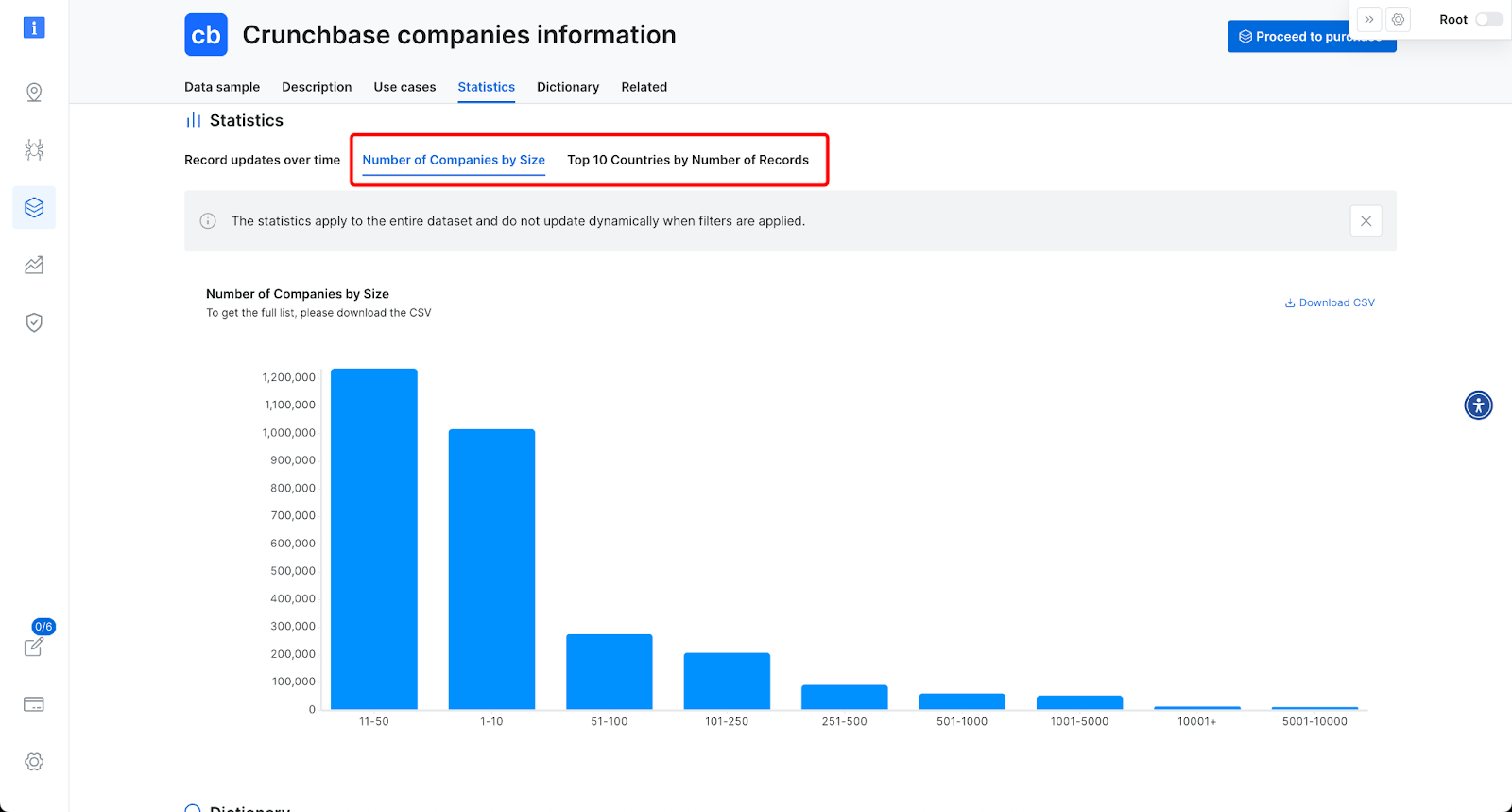Click the 101-250 bar in the chart
The height and width of the screenshot is (812, 1512).
[727, 682]
